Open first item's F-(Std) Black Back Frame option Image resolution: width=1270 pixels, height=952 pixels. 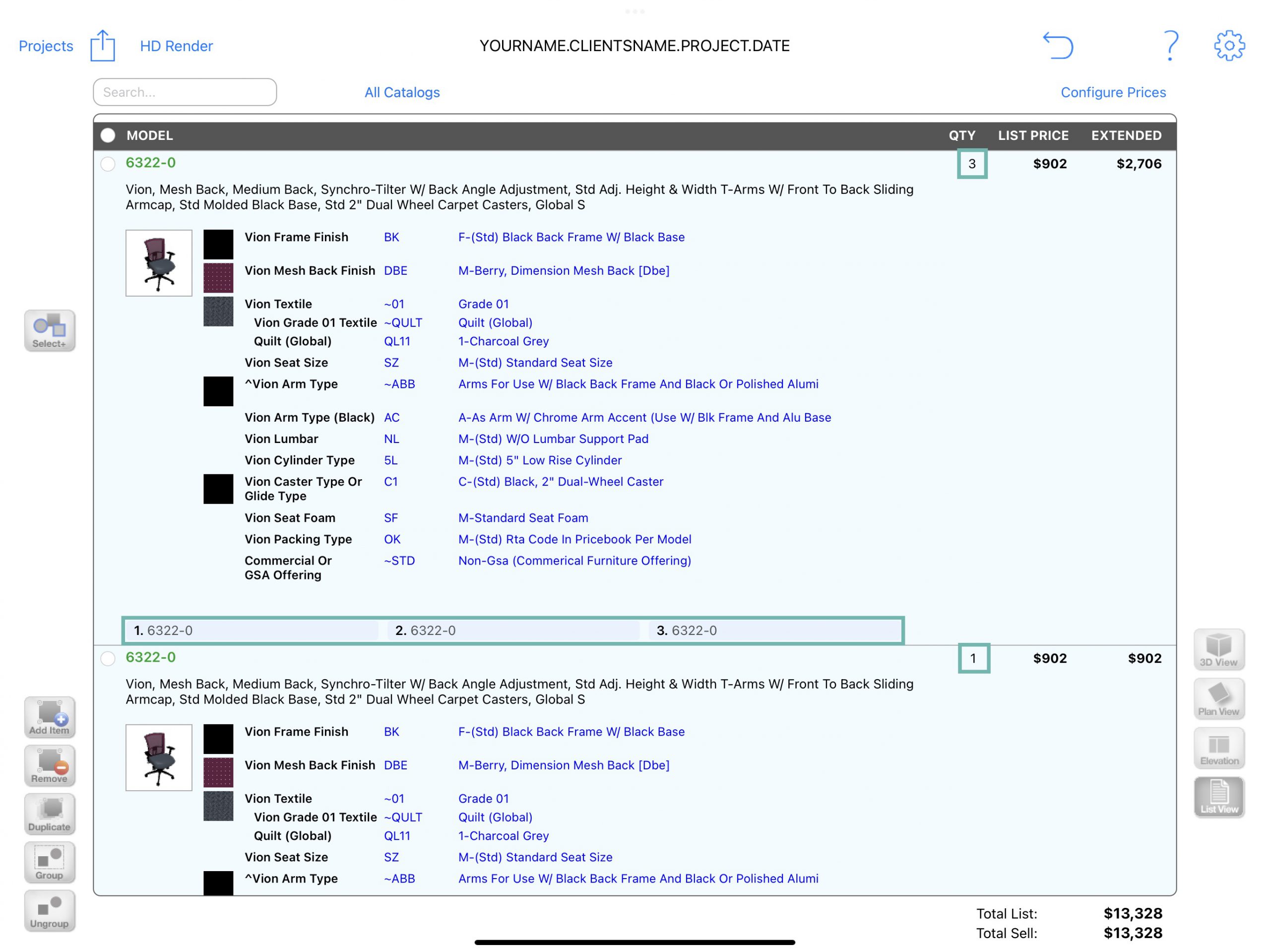[571, 237]
